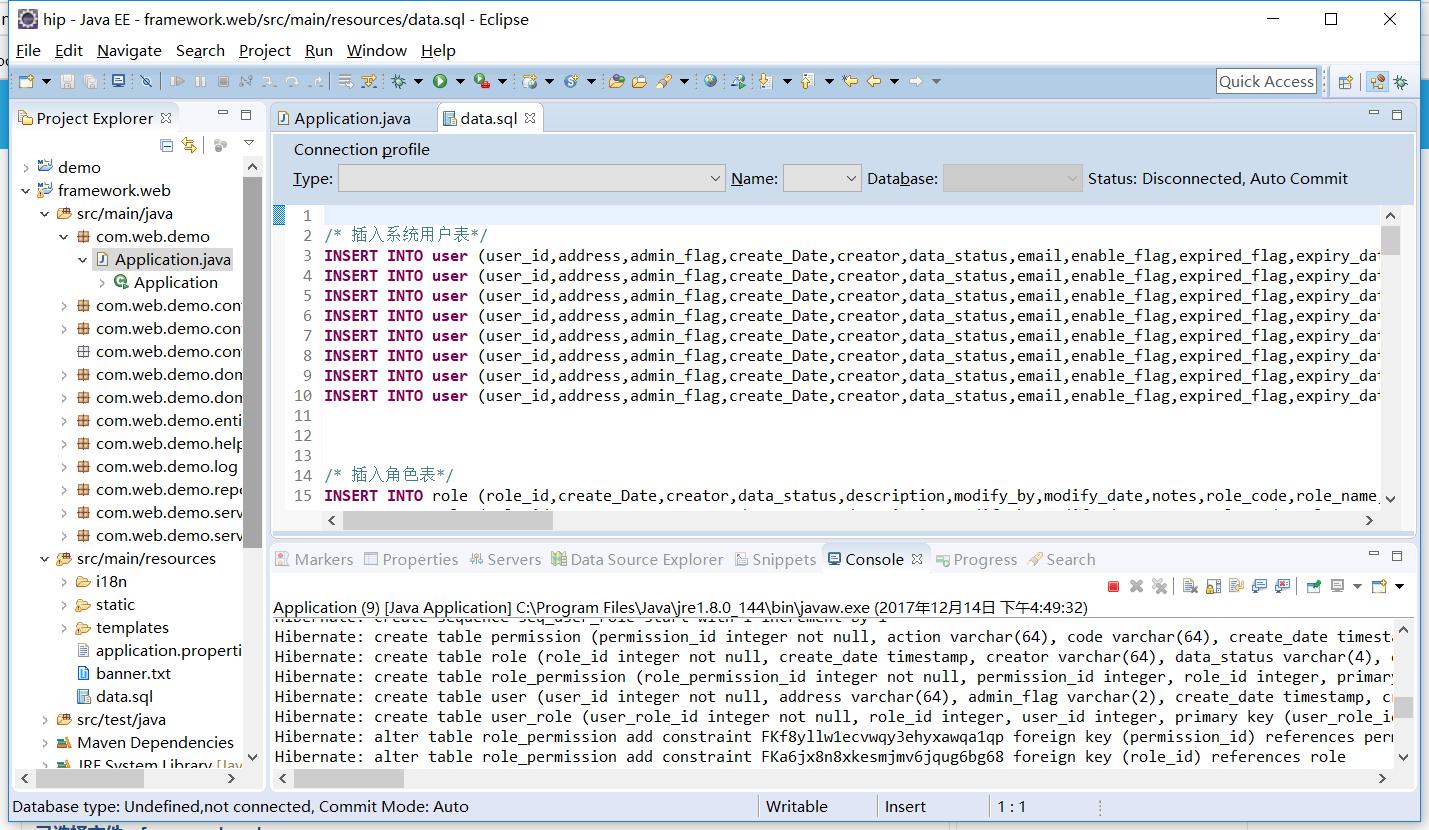This screenshot has height=830, width=1429.
Task: Click the Quick Access search field
Action: pyautogui.click(x=1266, y=82)
